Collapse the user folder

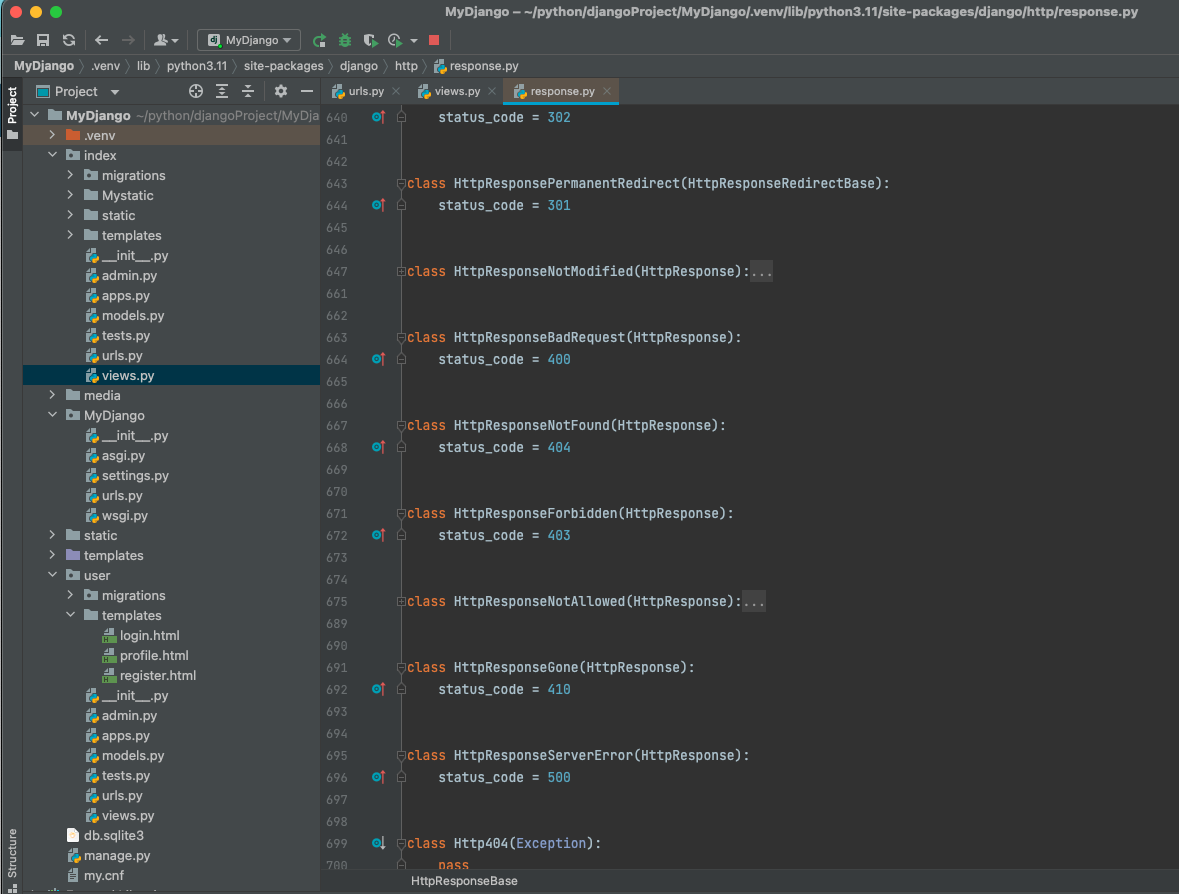tap(53, 575)
